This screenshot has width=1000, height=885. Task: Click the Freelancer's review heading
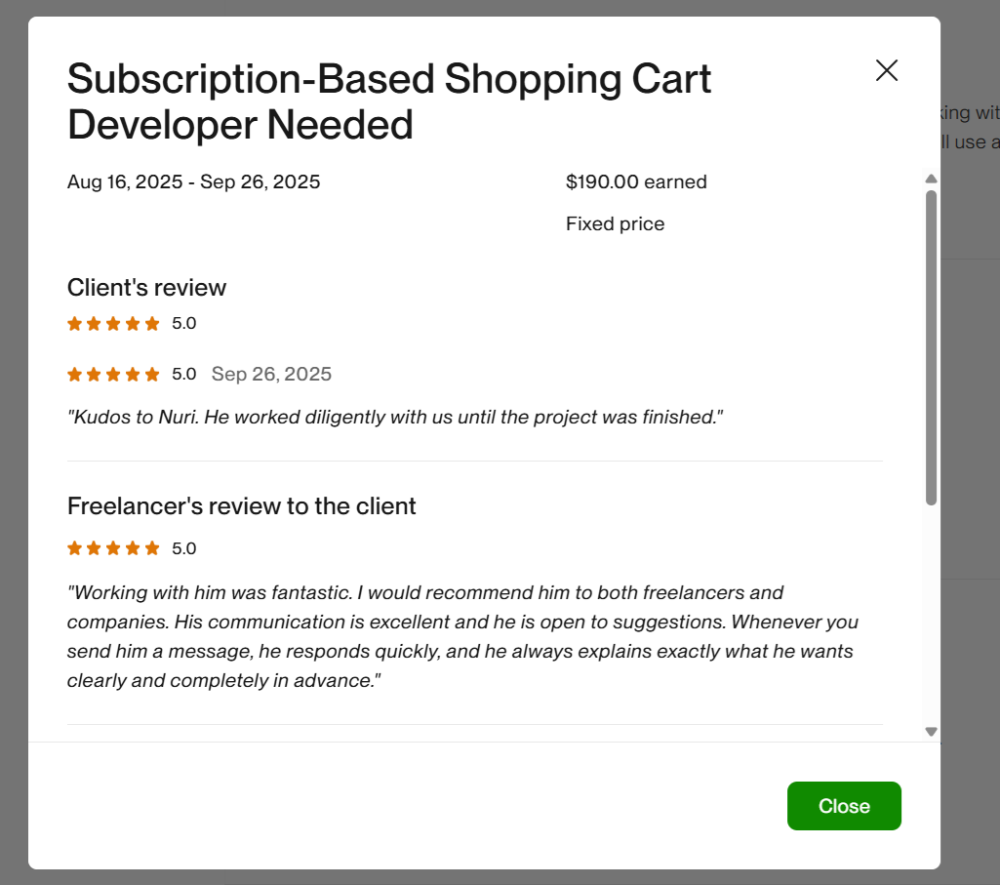(x=241, y=506)
